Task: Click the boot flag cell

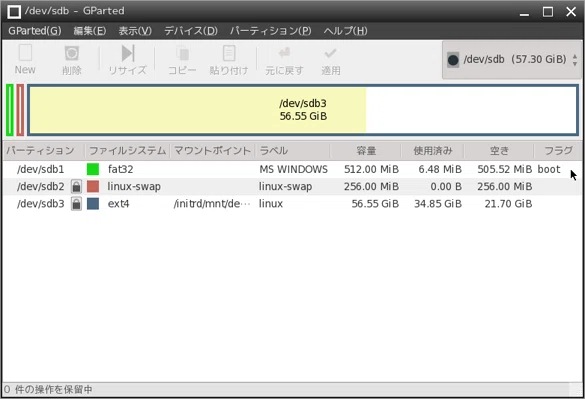Action: coord(549,169)
